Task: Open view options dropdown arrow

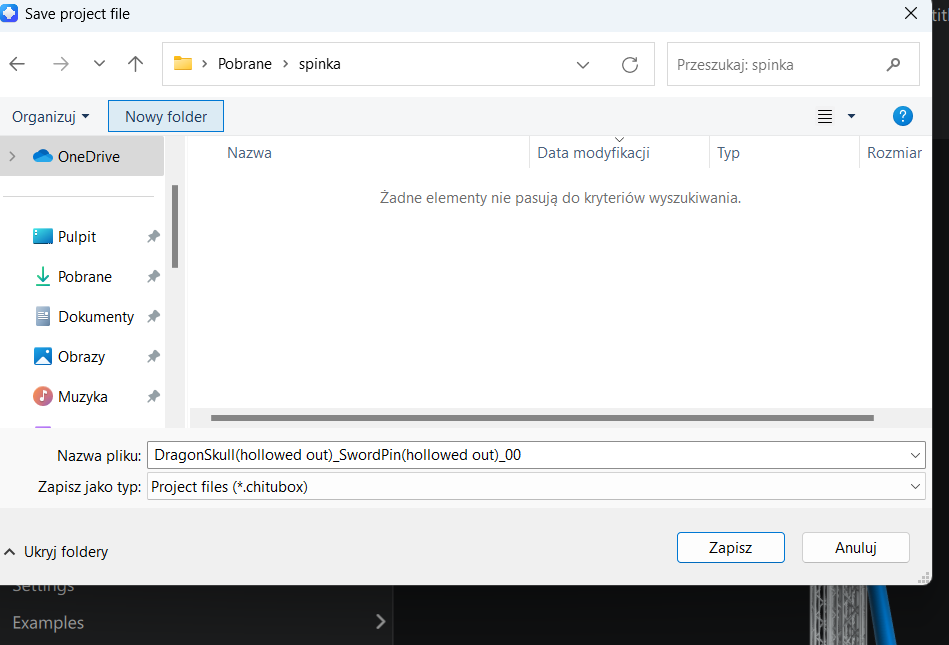Action: [851, 116]
